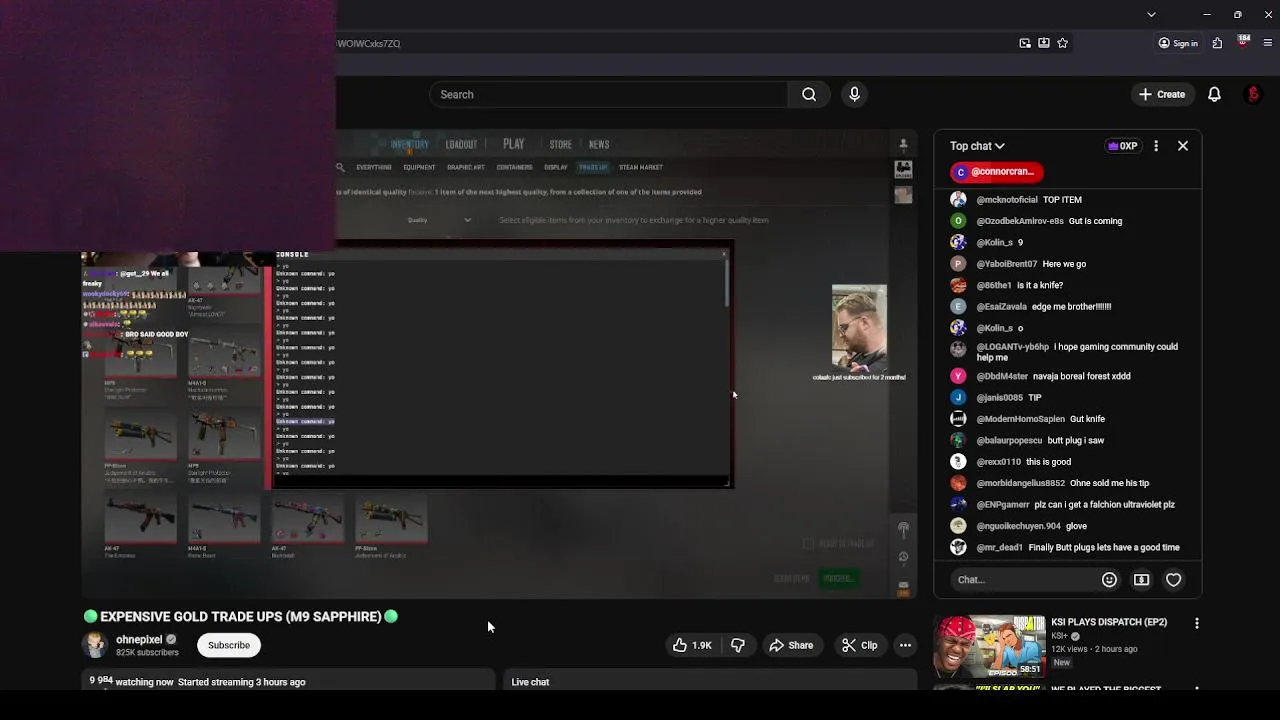This screenshot has height=720, width=1280.
Task: Select the in-game NEWS tab
Action: click(x=599, y=144)
